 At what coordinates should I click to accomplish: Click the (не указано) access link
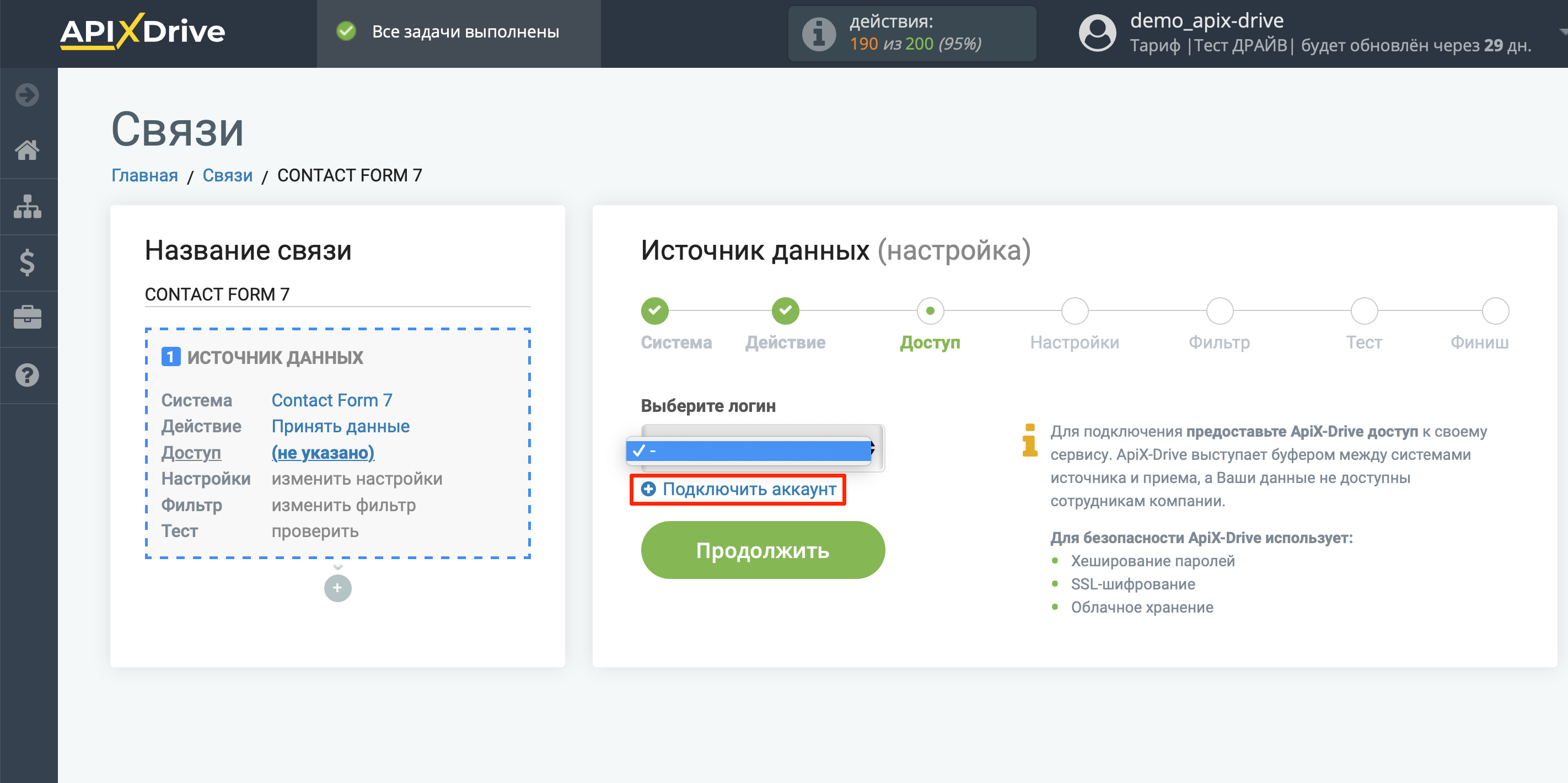323,452
